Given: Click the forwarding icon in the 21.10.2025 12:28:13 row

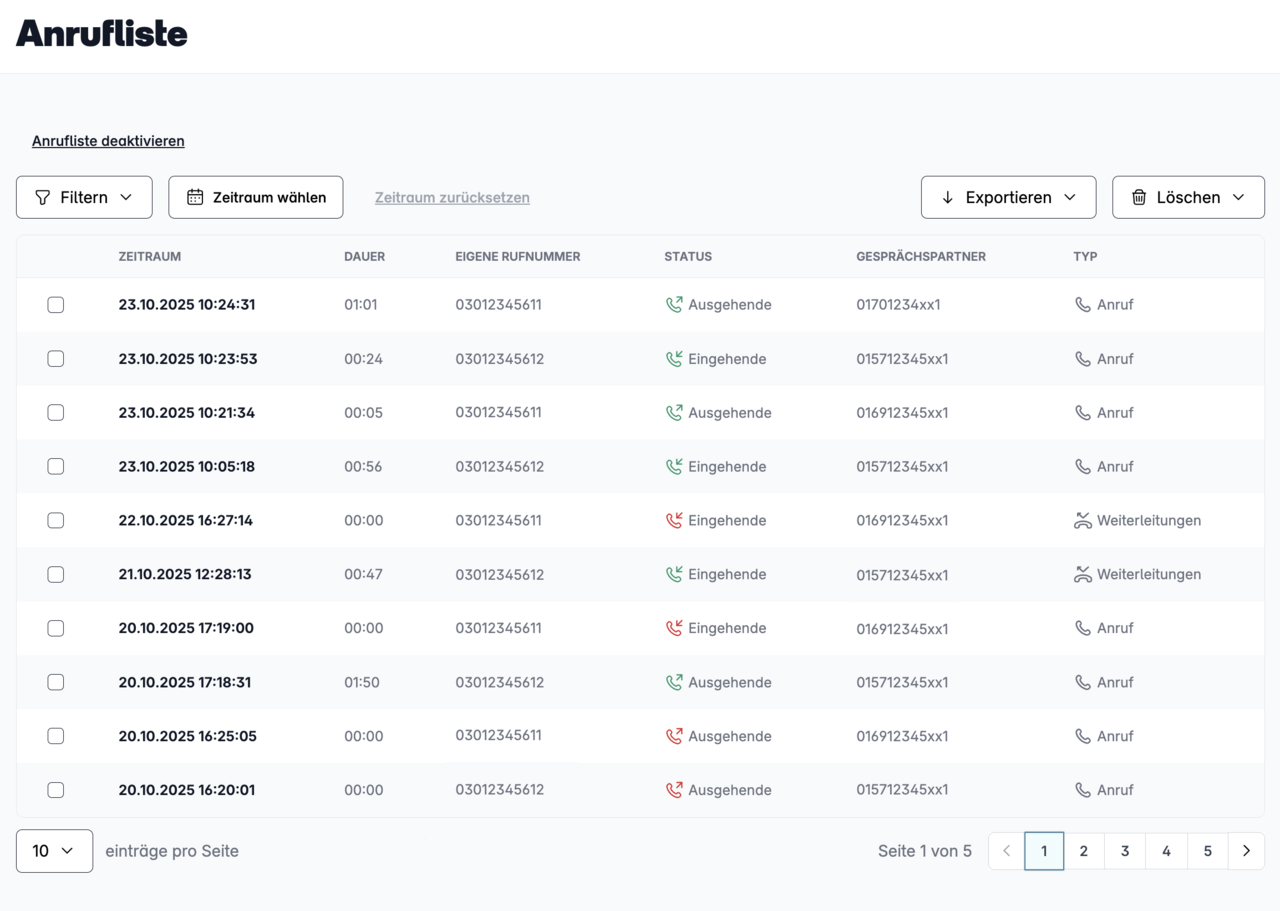Looking at the screenshot, I should tap(1082, 575).
